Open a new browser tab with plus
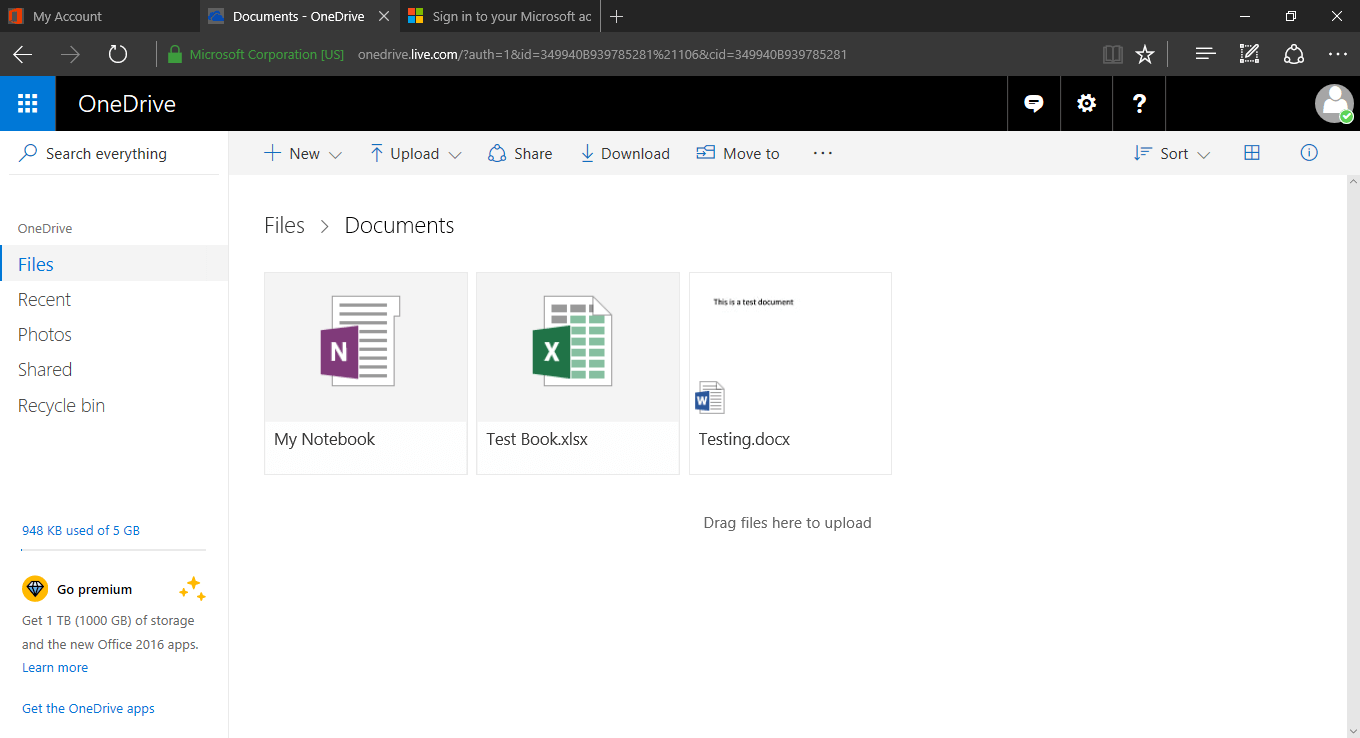 click(x=617, y=16)
